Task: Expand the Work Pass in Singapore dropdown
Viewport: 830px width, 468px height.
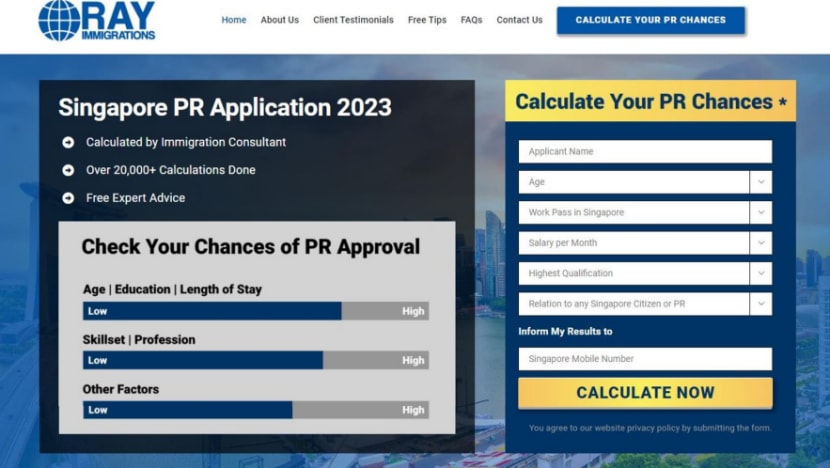Action: (x=645, y=213)
